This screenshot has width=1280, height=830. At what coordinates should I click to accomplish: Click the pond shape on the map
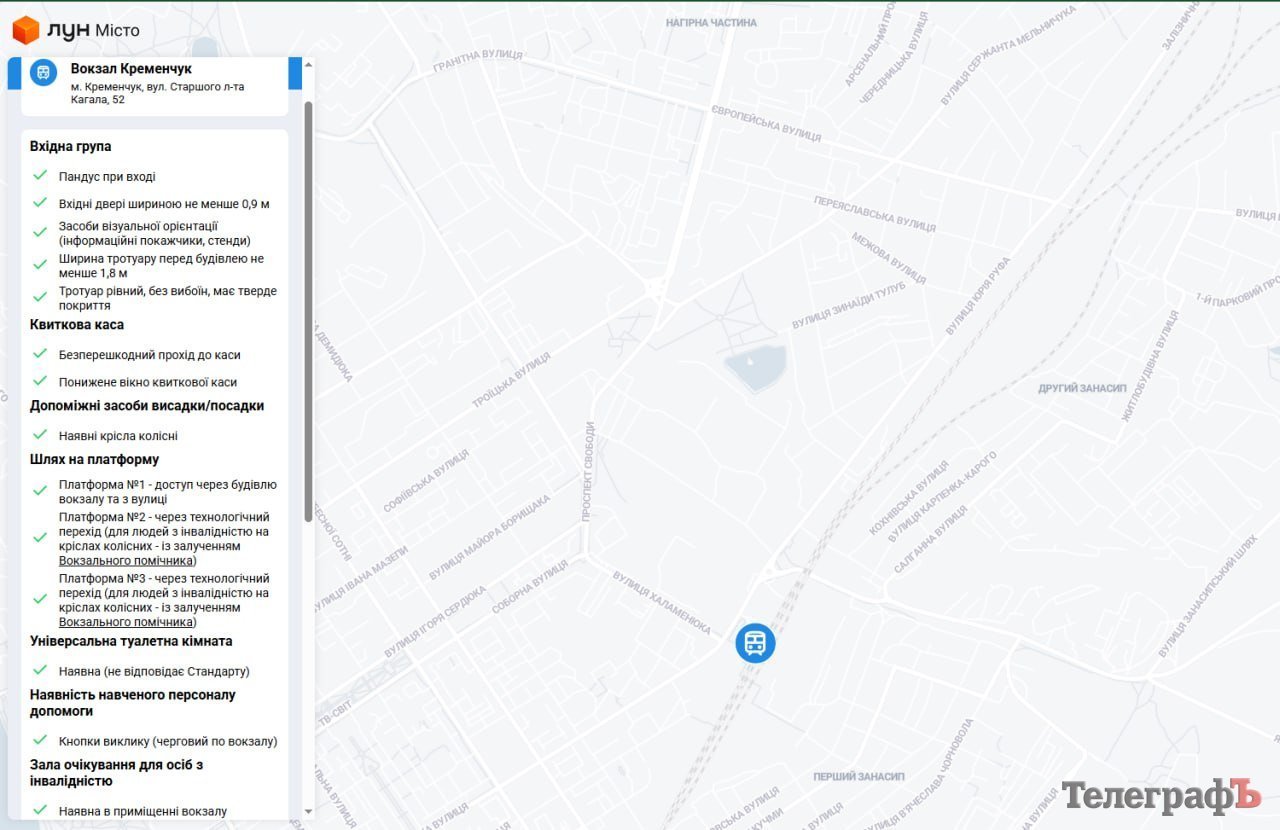pyautogui.click(x=754, y=368)
